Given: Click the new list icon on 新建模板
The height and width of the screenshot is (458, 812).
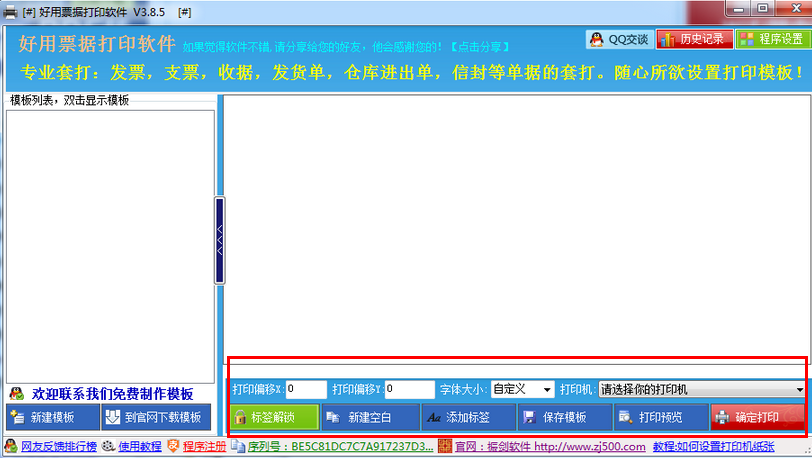Looking at the screenshot, I should point(18,417).
